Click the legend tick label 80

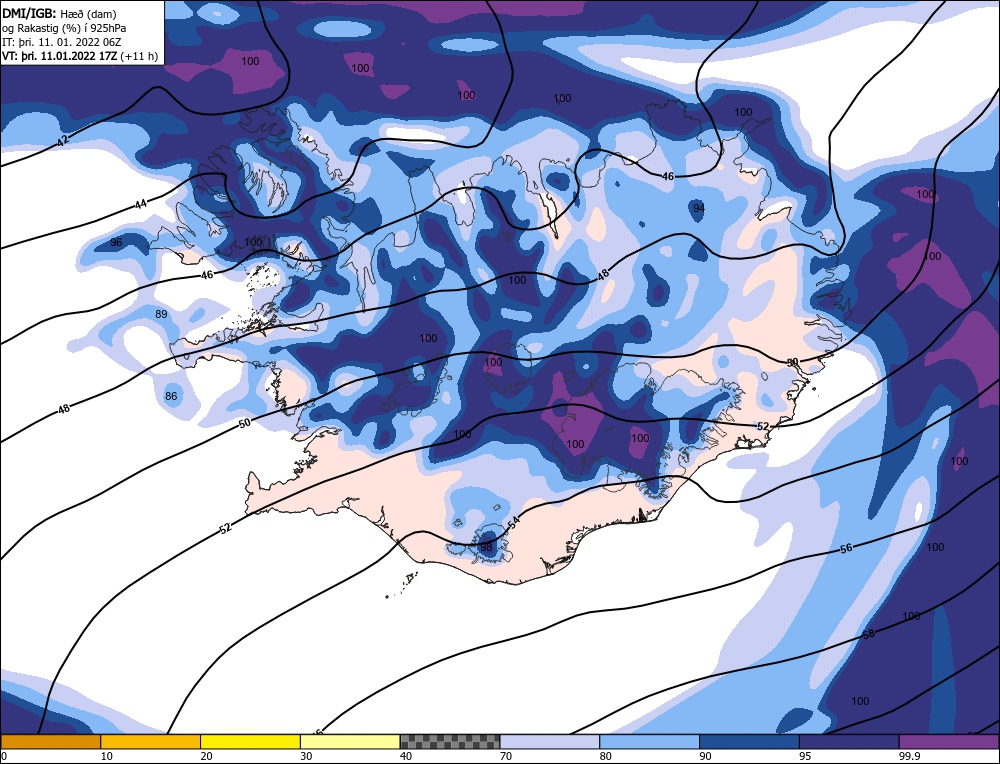pos(606,756)
